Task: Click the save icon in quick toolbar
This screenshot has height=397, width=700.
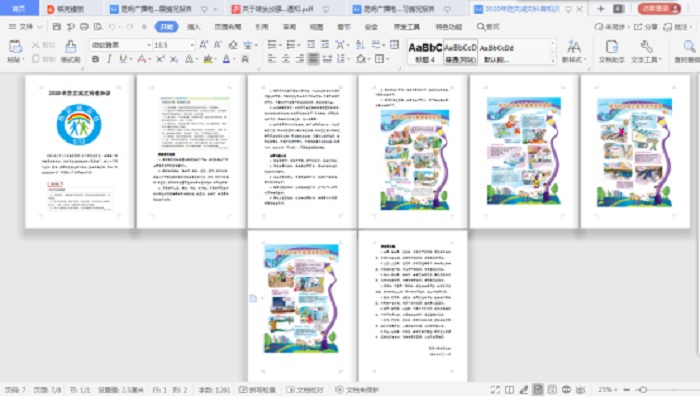Action: [57, 27]
